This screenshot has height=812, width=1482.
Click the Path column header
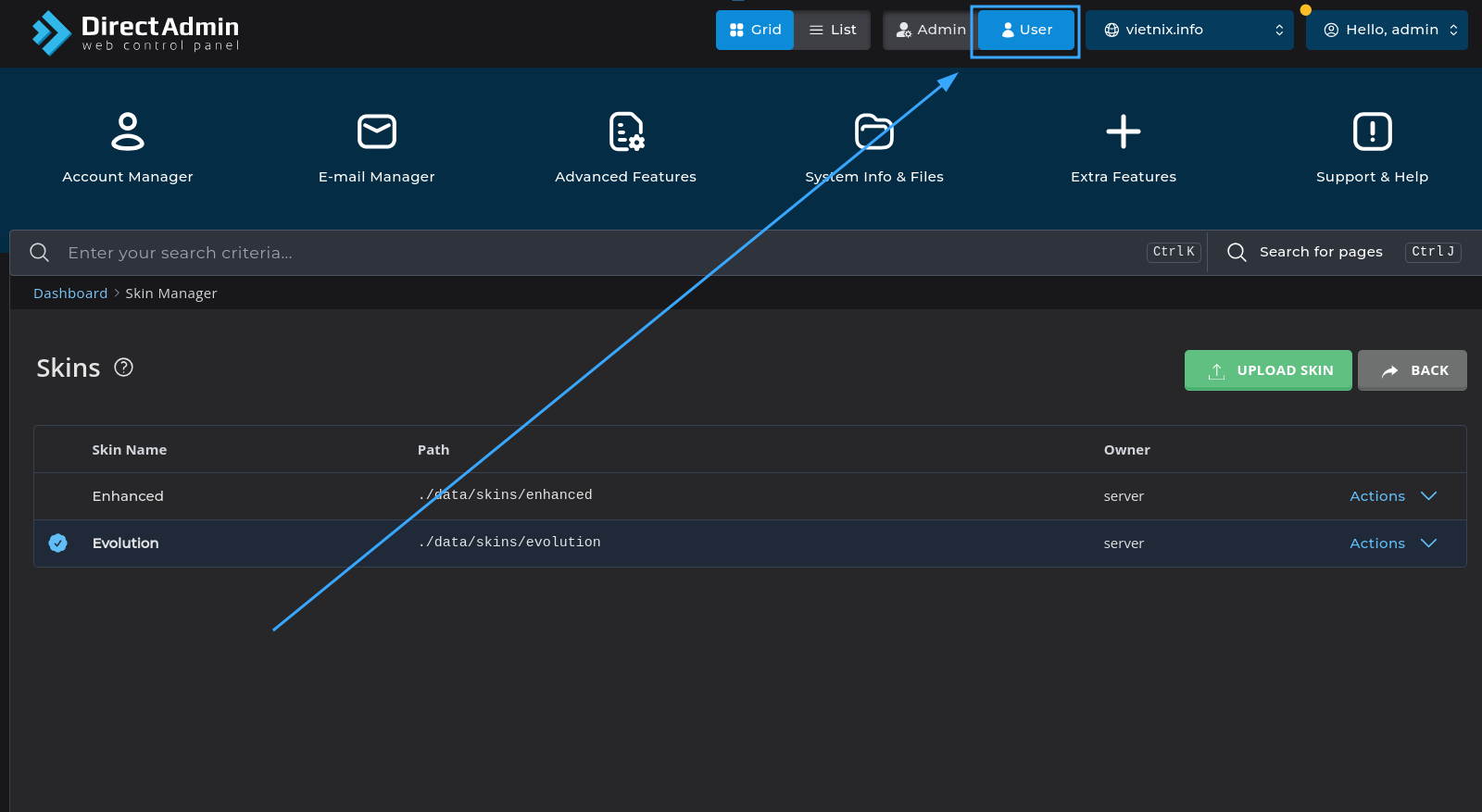tap(433, 450)
